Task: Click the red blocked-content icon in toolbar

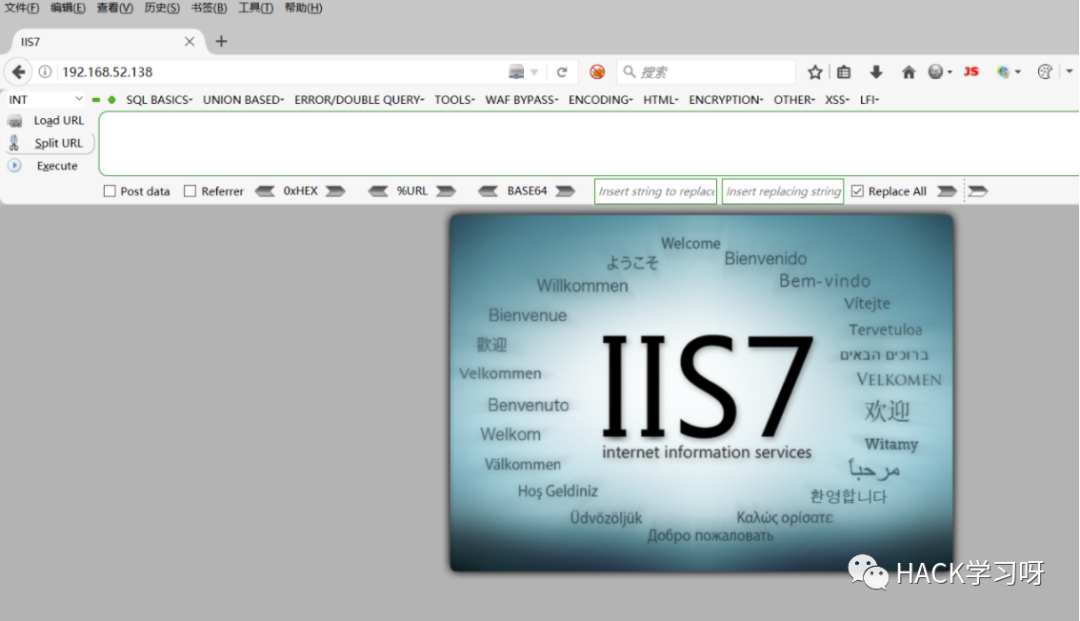Action: pos(597,72)
